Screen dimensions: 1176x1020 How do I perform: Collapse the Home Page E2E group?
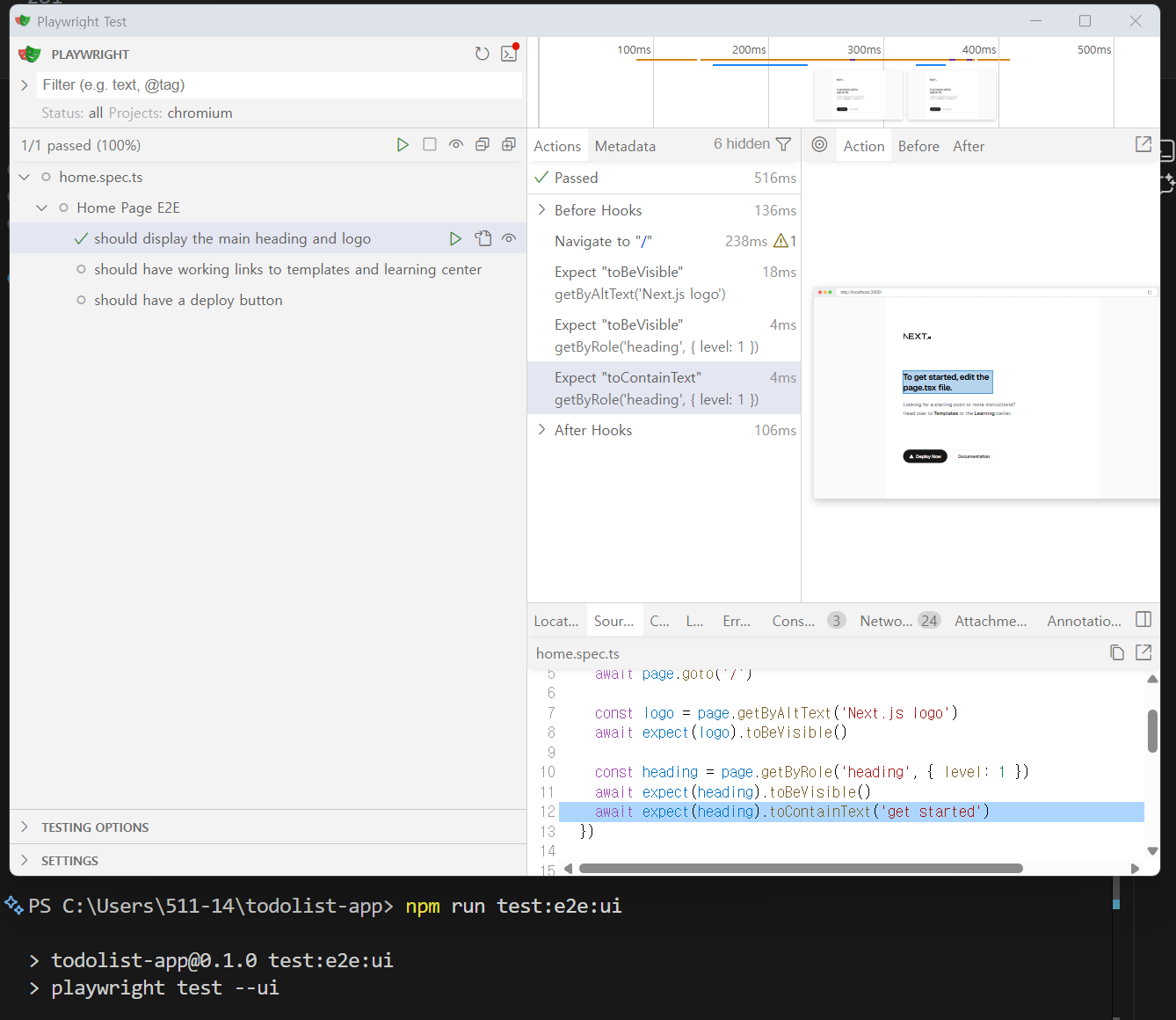[x=42, y=208]
